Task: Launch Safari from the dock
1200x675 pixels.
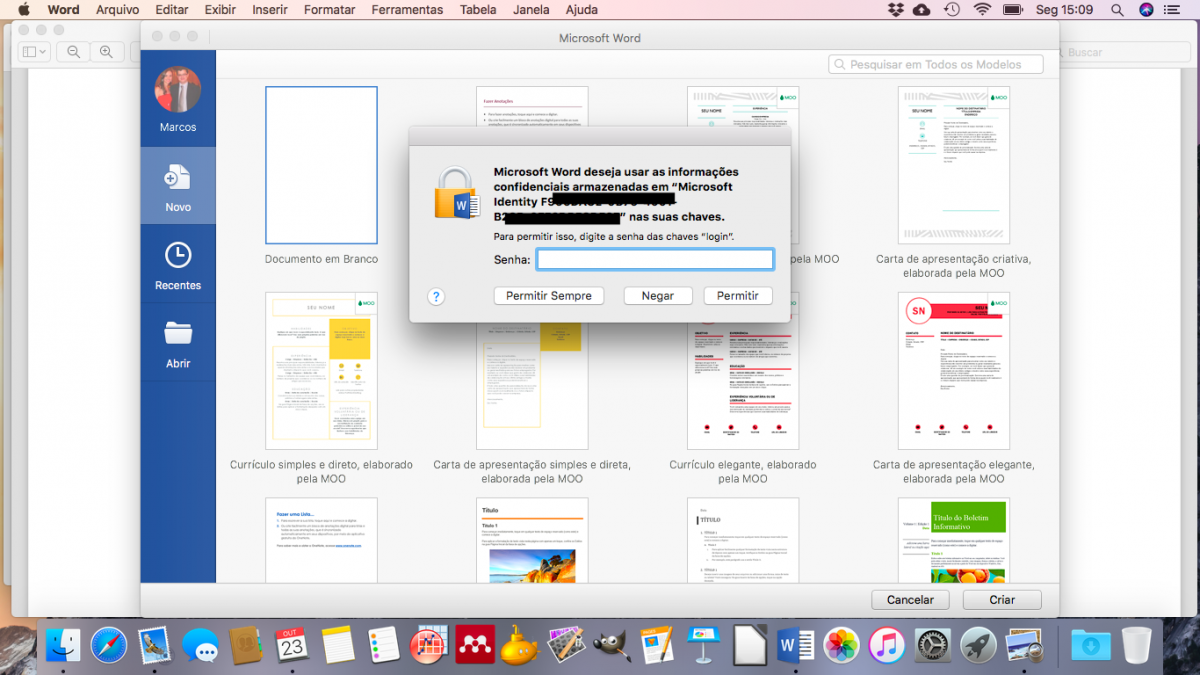Action: 110,645
